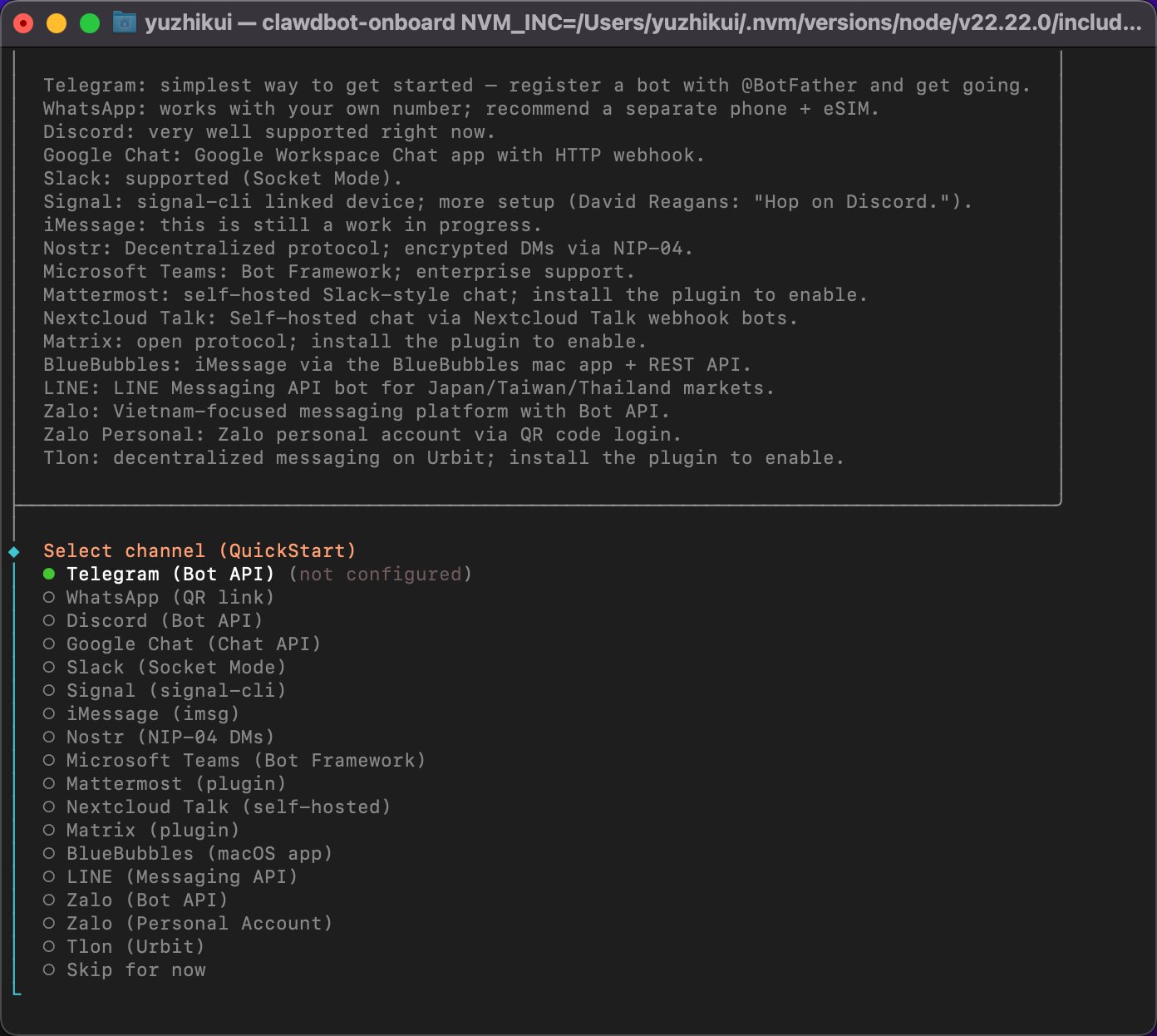
Task: Click the 'Signal: signal-cli linked device' line
Action: coord(508,202)
